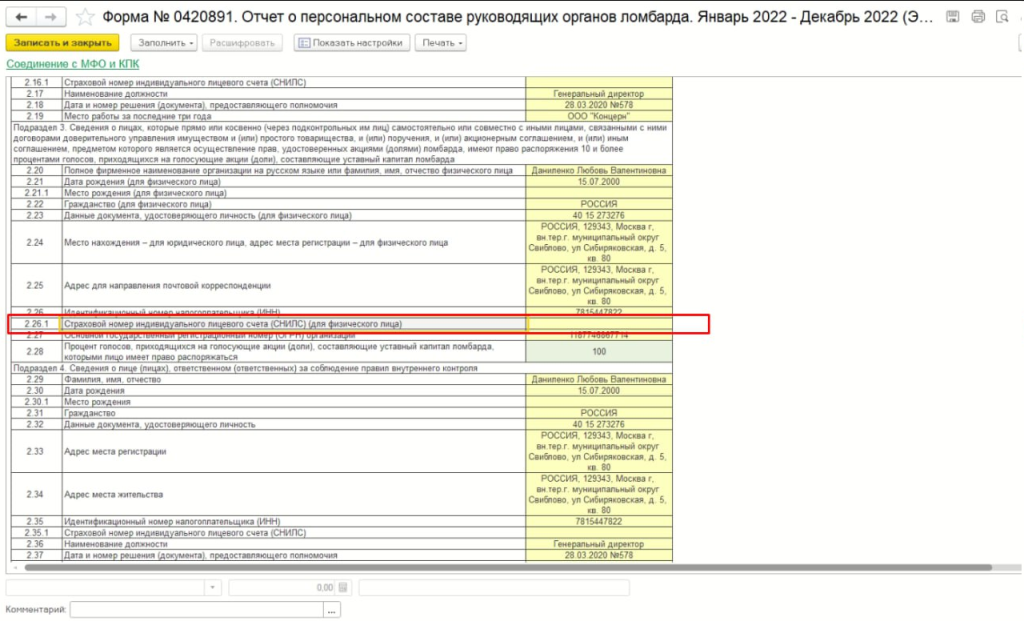Click the save diskette icon in the title bar
Image resolution: width=1024 pixels, height=621 pixels.
point(951,17)
